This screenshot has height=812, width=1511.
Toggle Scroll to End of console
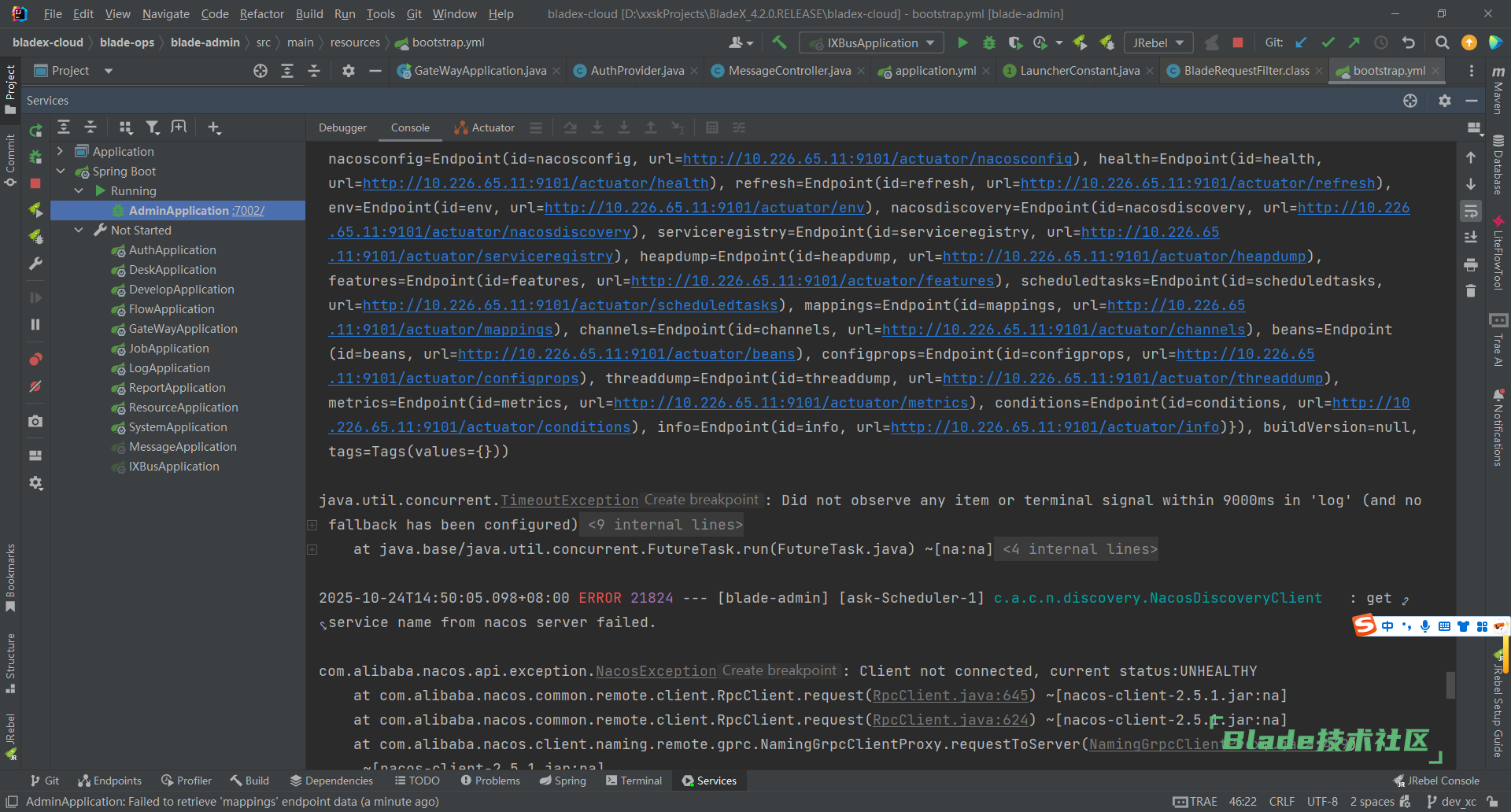pos(1471,237)
